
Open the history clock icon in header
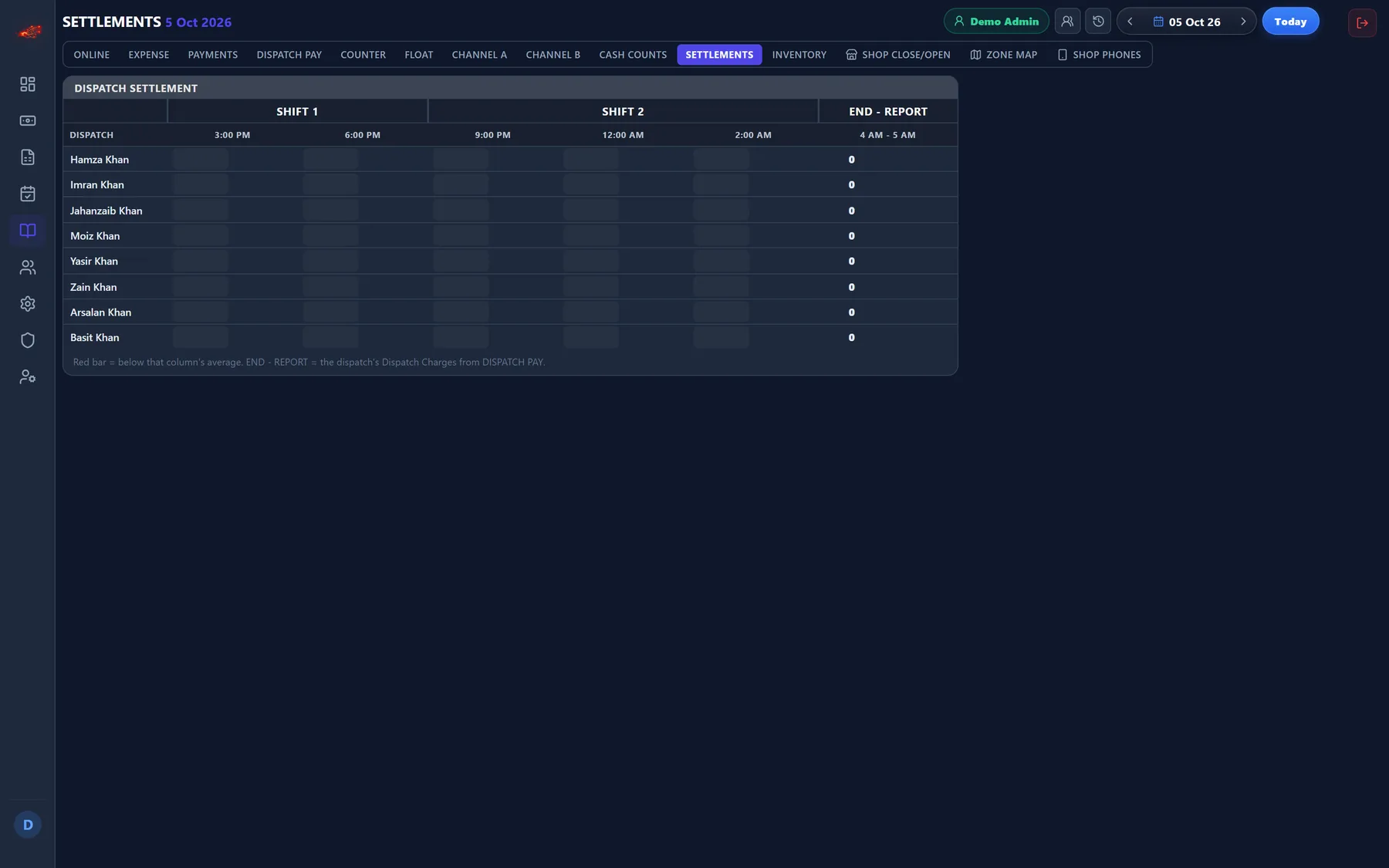tap(1098, 22)
